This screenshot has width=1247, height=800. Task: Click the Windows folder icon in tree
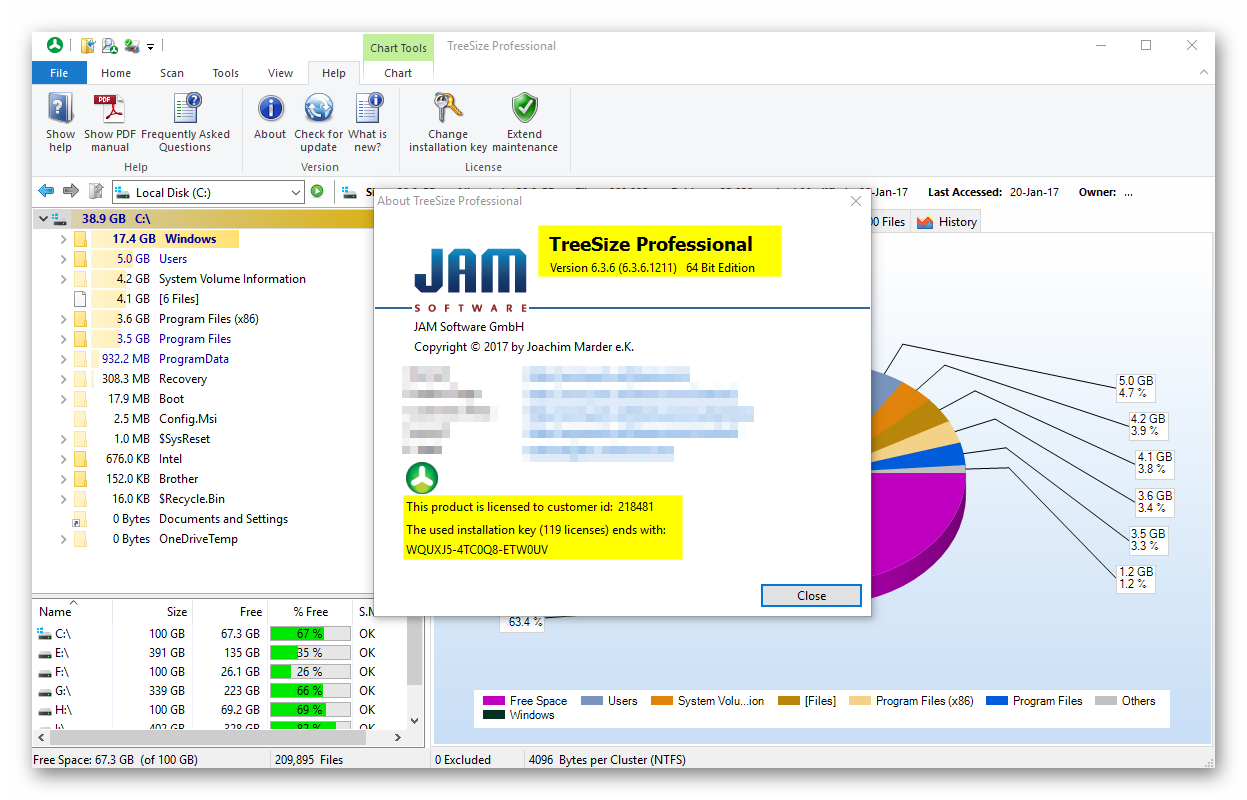[x=80, y=239]
